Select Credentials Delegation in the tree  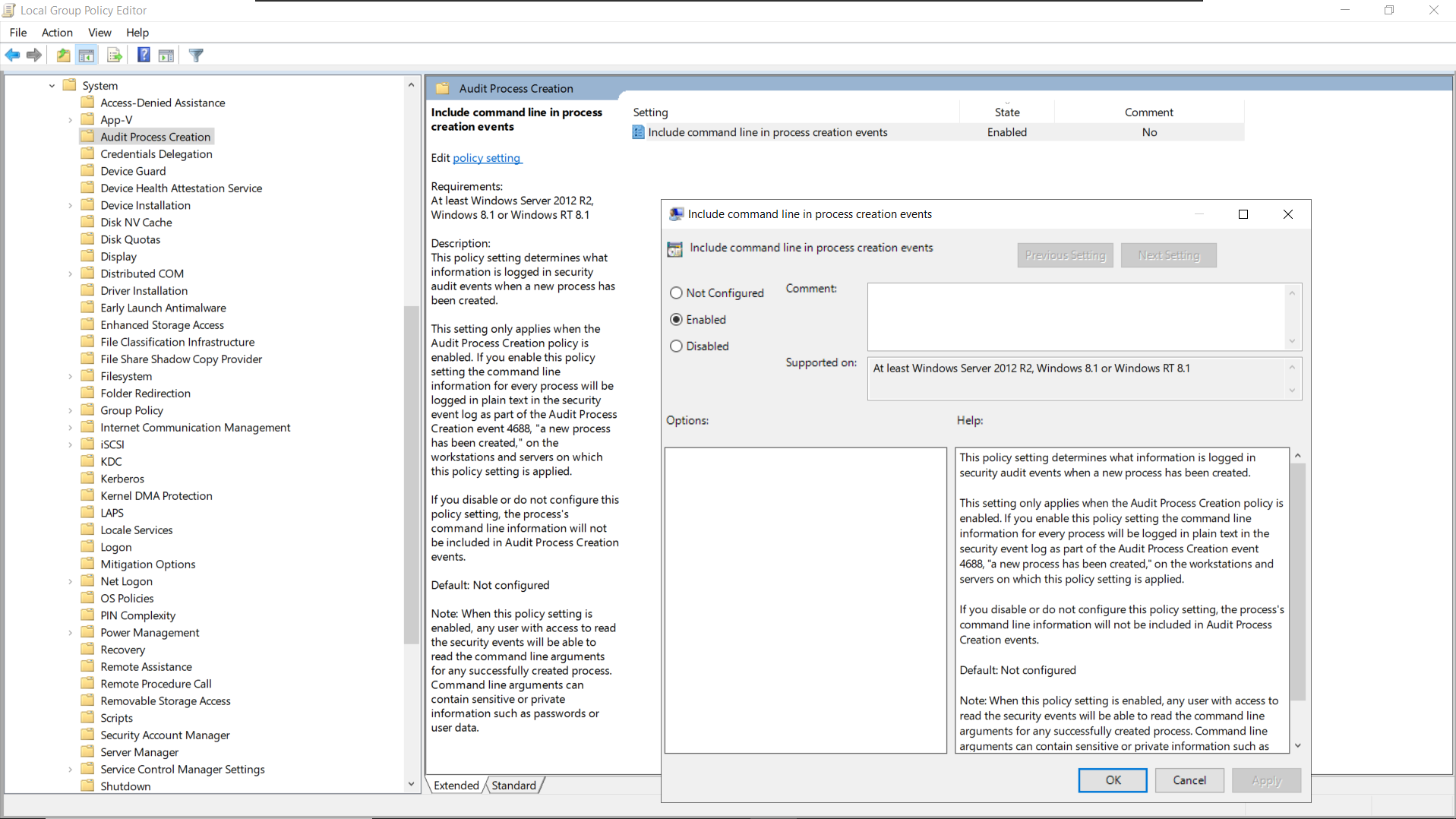point(156,154)
